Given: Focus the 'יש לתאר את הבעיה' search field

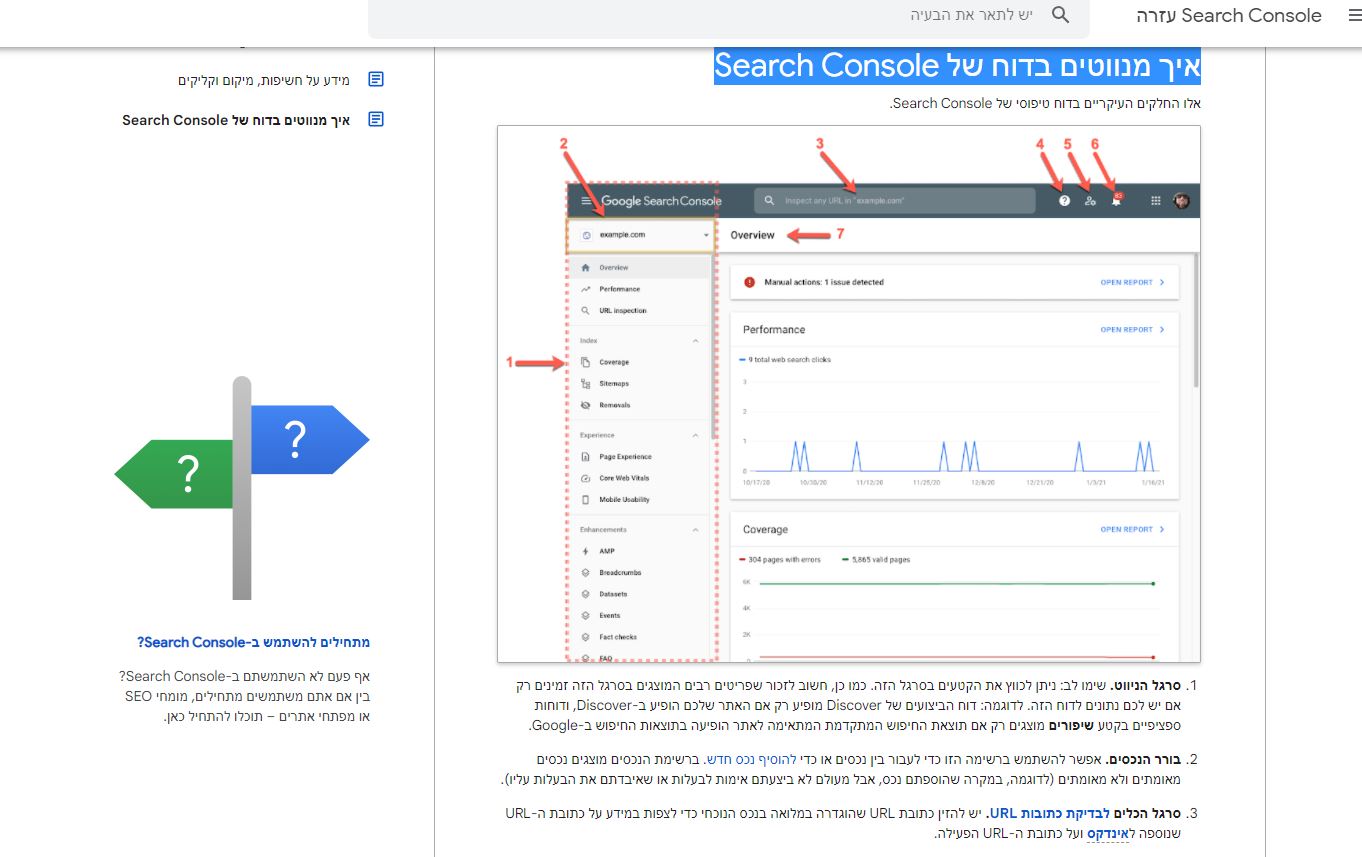Looking at the screenshot, I should [730, 15].
